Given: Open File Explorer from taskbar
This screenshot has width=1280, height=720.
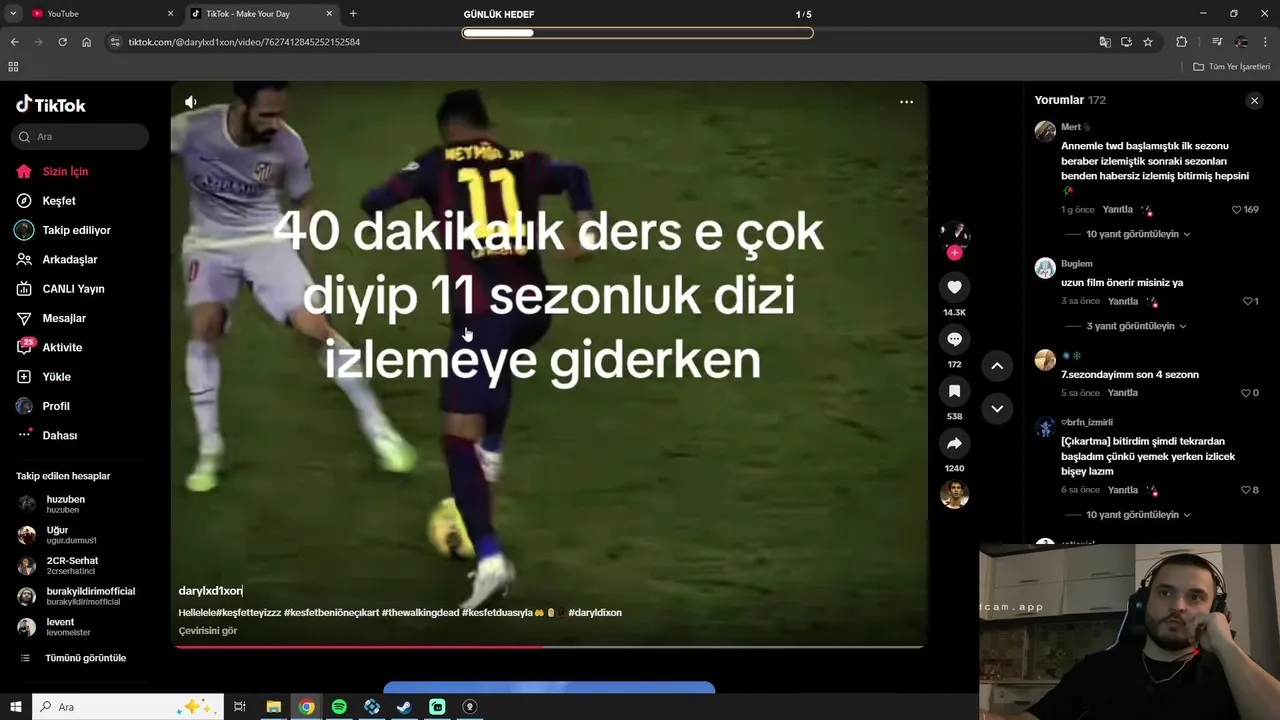Looking at the screenshot, I should tap(273, 707).
